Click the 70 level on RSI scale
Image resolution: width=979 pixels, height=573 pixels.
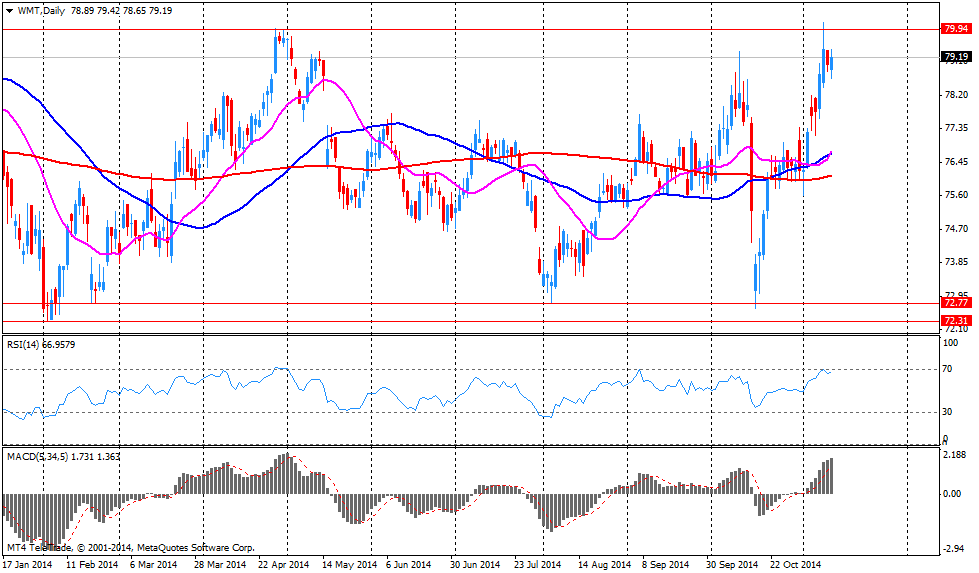[x=946, y=370]
